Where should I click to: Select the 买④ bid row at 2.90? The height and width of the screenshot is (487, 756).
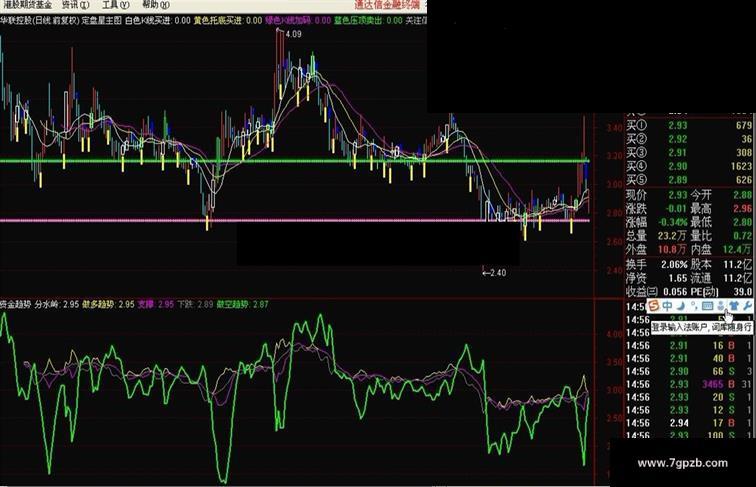[x=689, y=166]
